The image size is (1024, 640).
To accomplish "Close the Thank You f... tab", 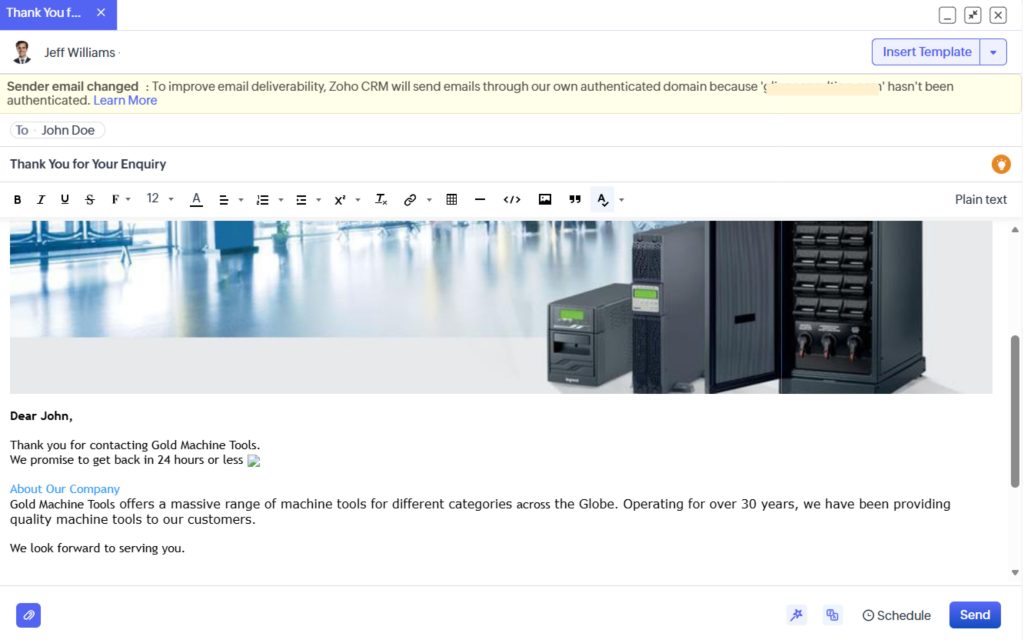I will tap(101, 12).
